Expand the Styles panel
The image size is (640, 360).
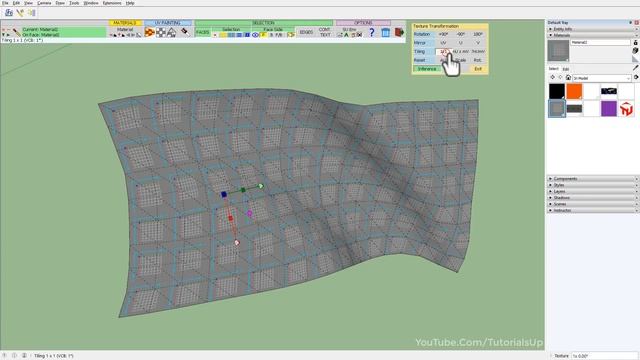(x=593, y=185)
